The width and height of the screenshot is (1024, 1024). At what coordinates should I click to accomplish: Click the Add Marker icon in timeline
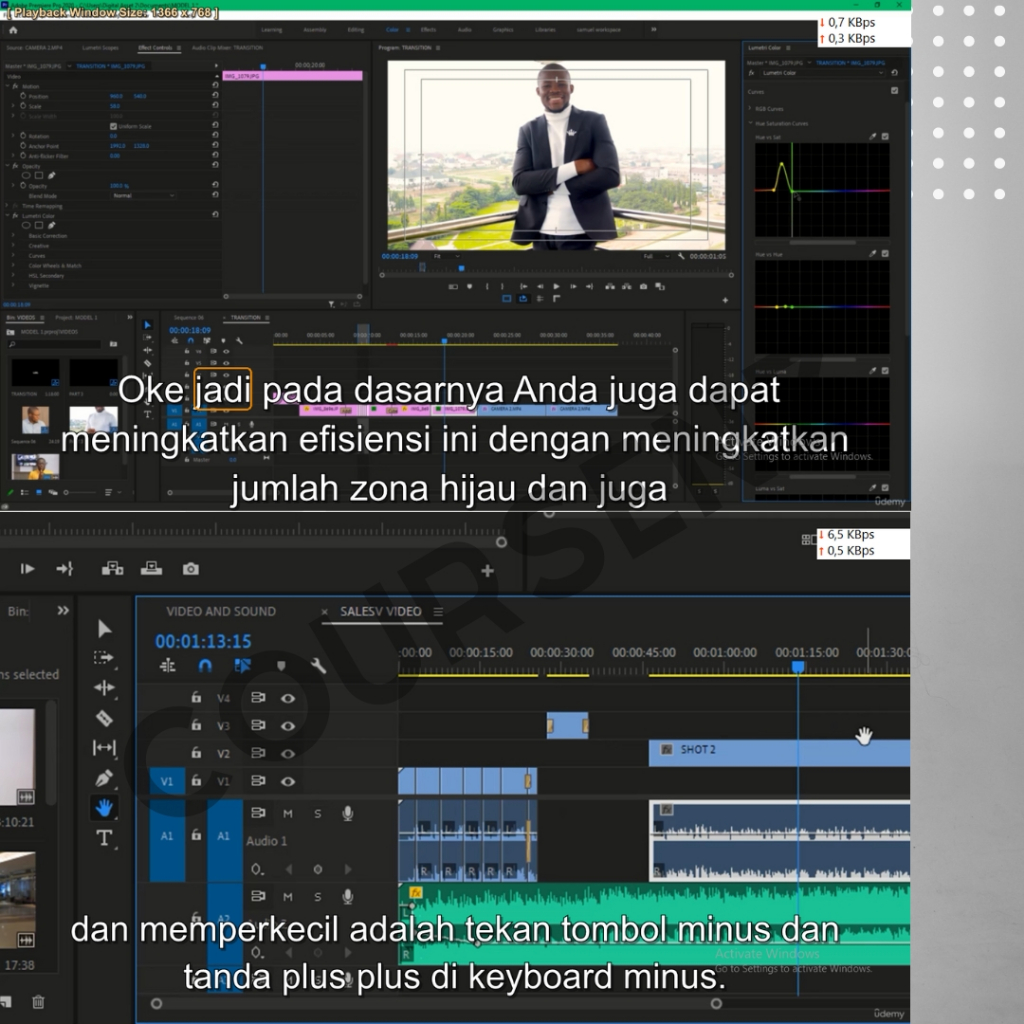point(281,665)
